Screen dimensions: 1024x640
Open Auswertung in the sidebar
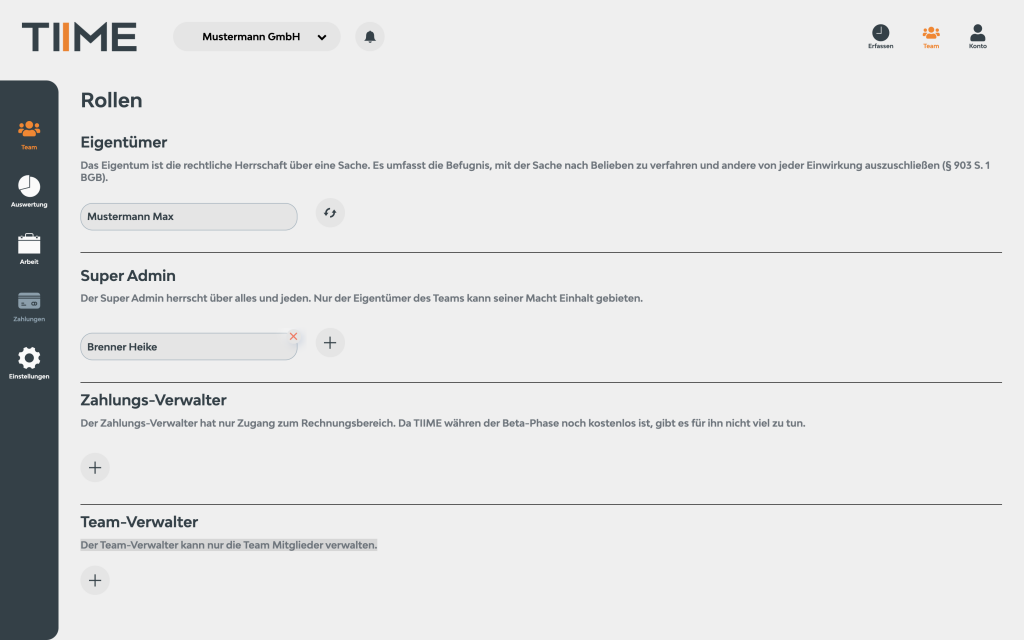click(x=29, y=192)
